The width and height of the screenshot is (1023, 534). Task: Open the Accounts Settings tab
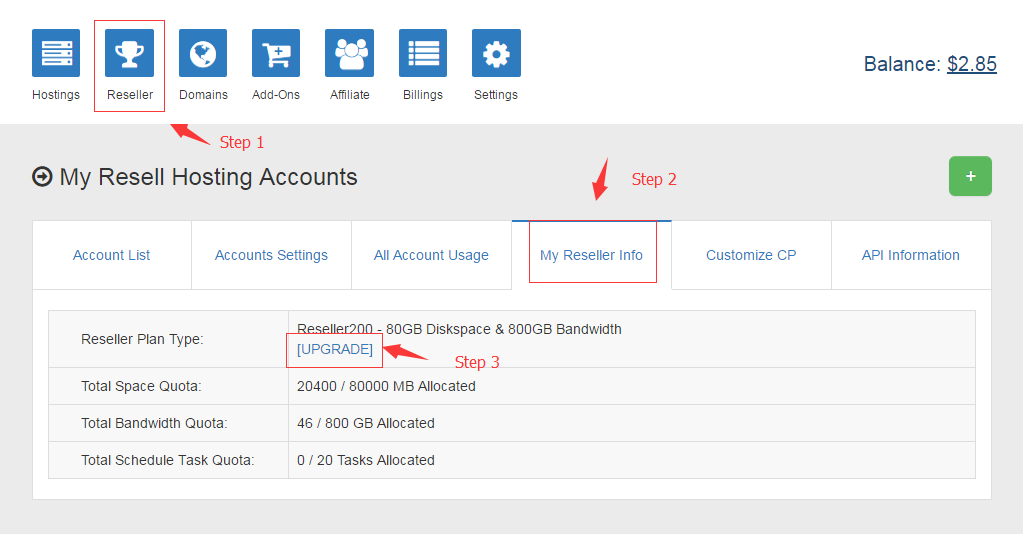coord(271,255)
